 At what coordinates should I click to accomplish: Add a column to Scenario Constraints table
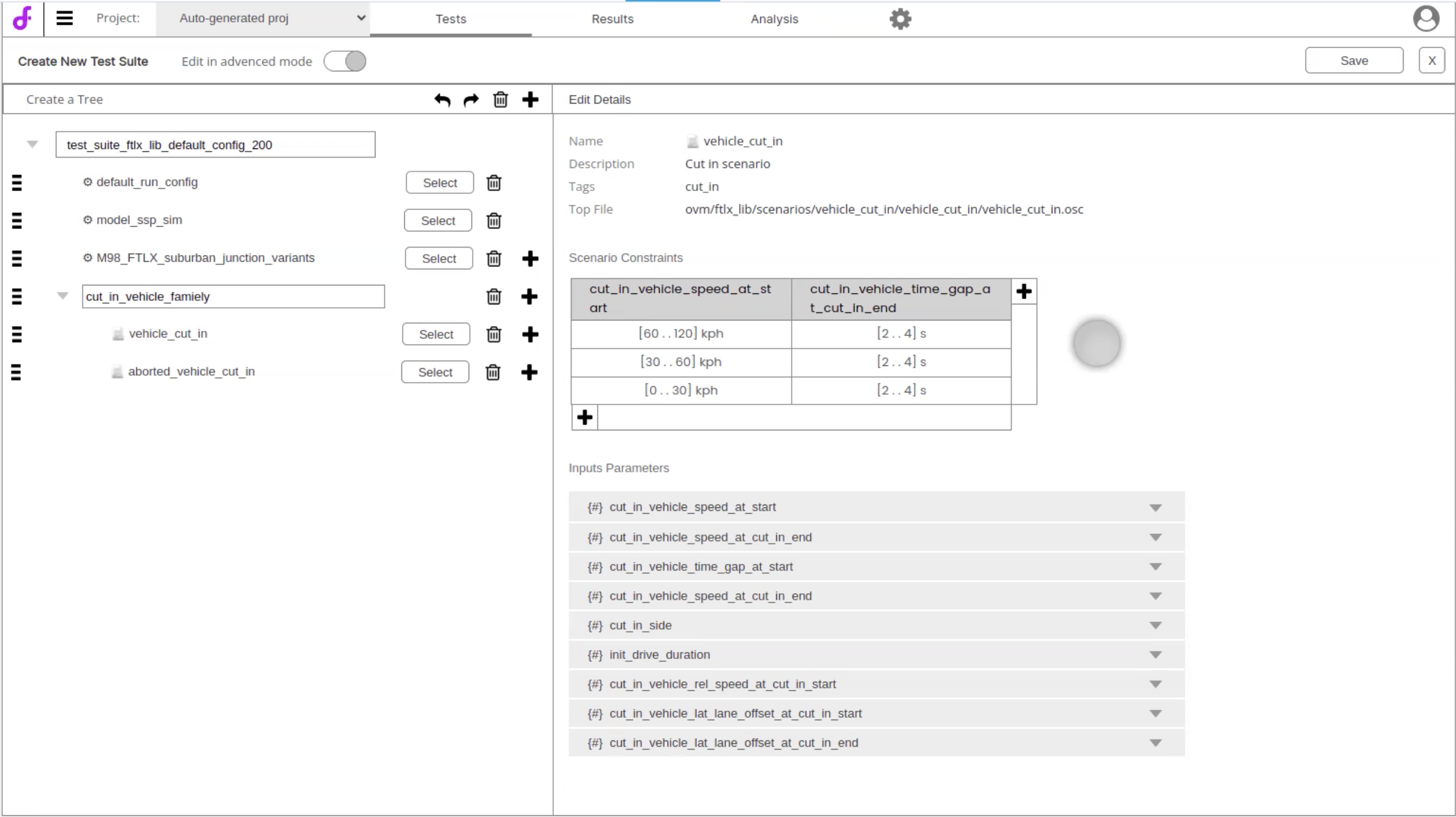pyautogui.click(x=1024, y=292)
